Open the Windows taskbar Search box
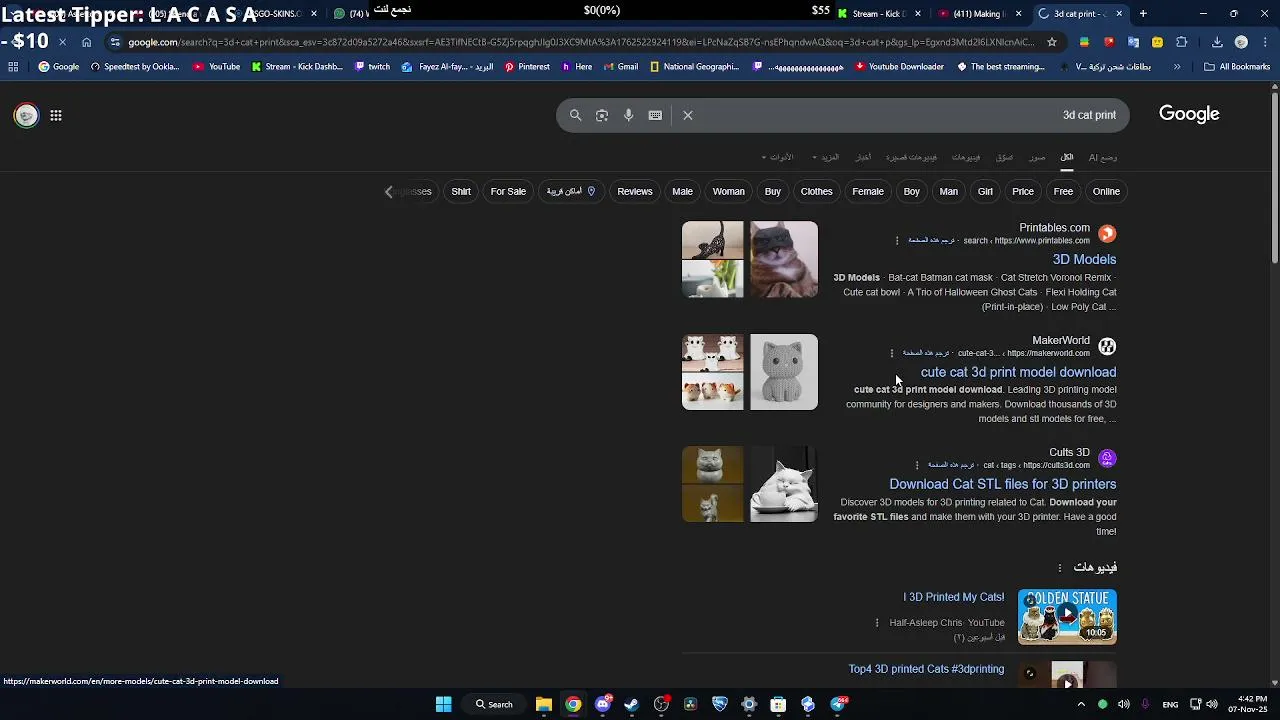The image size is (1280, 720). pos(494,704)
